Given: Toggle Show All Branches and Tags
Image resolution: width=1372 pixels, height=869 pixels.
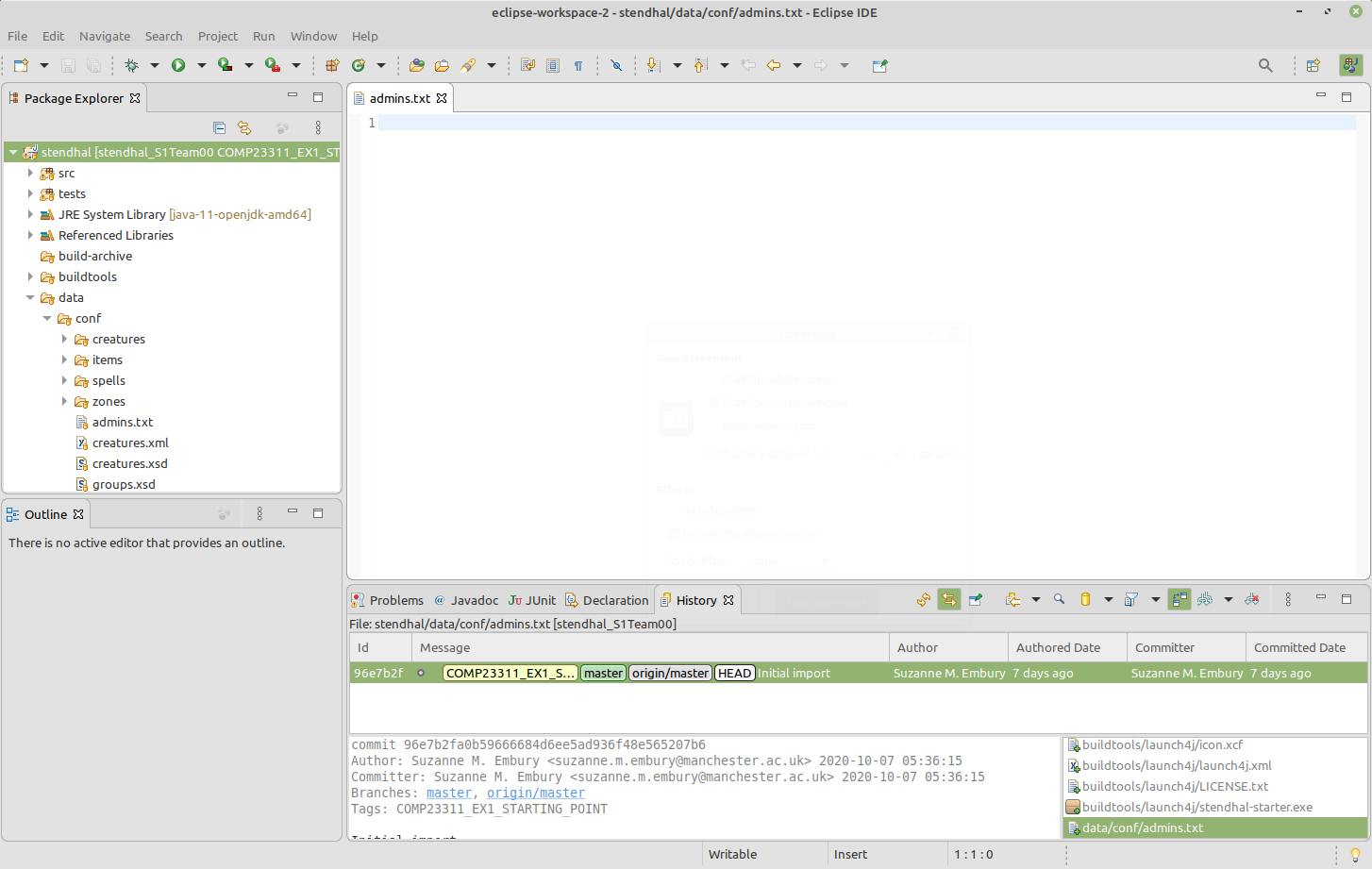Looking at the screenshot, I should click(1205, 599).
